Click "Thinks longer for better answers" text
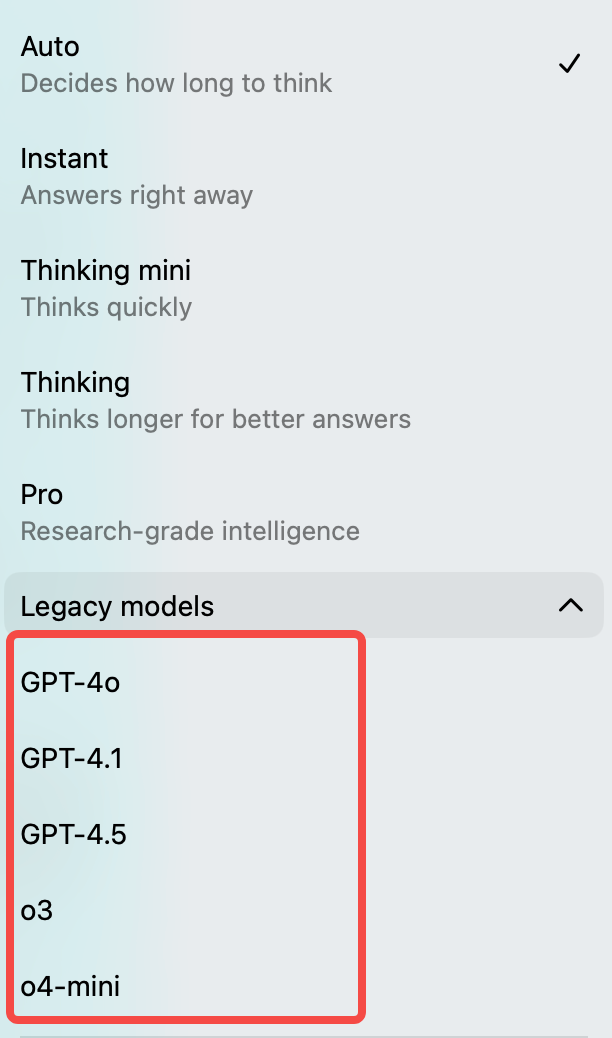Image resolution: width=612 pixels, height=1038 pixels. click(215, 419)
